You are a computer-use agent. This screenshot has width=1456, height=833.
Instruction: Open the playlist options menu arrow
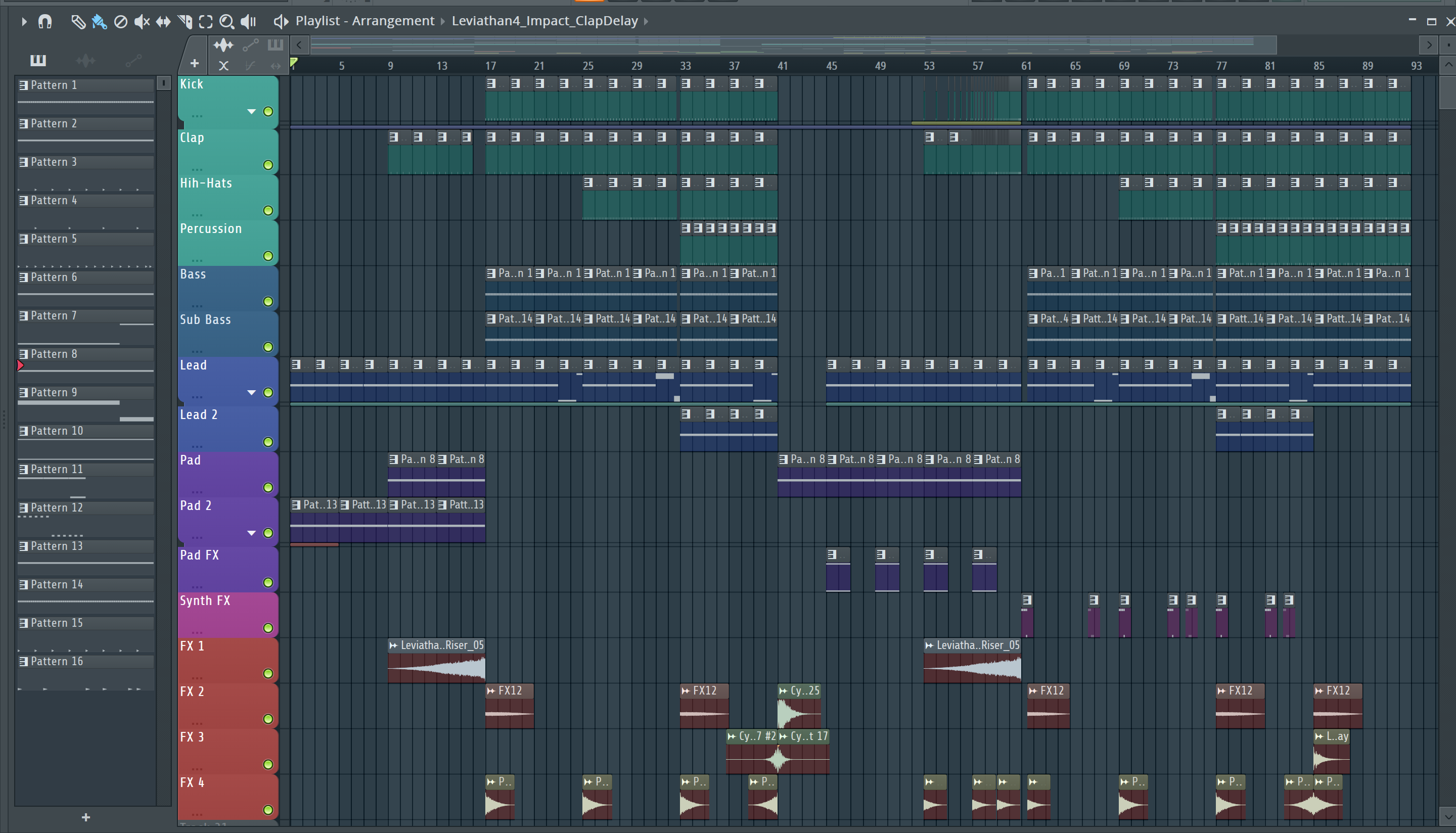click(x=24, y=22)
